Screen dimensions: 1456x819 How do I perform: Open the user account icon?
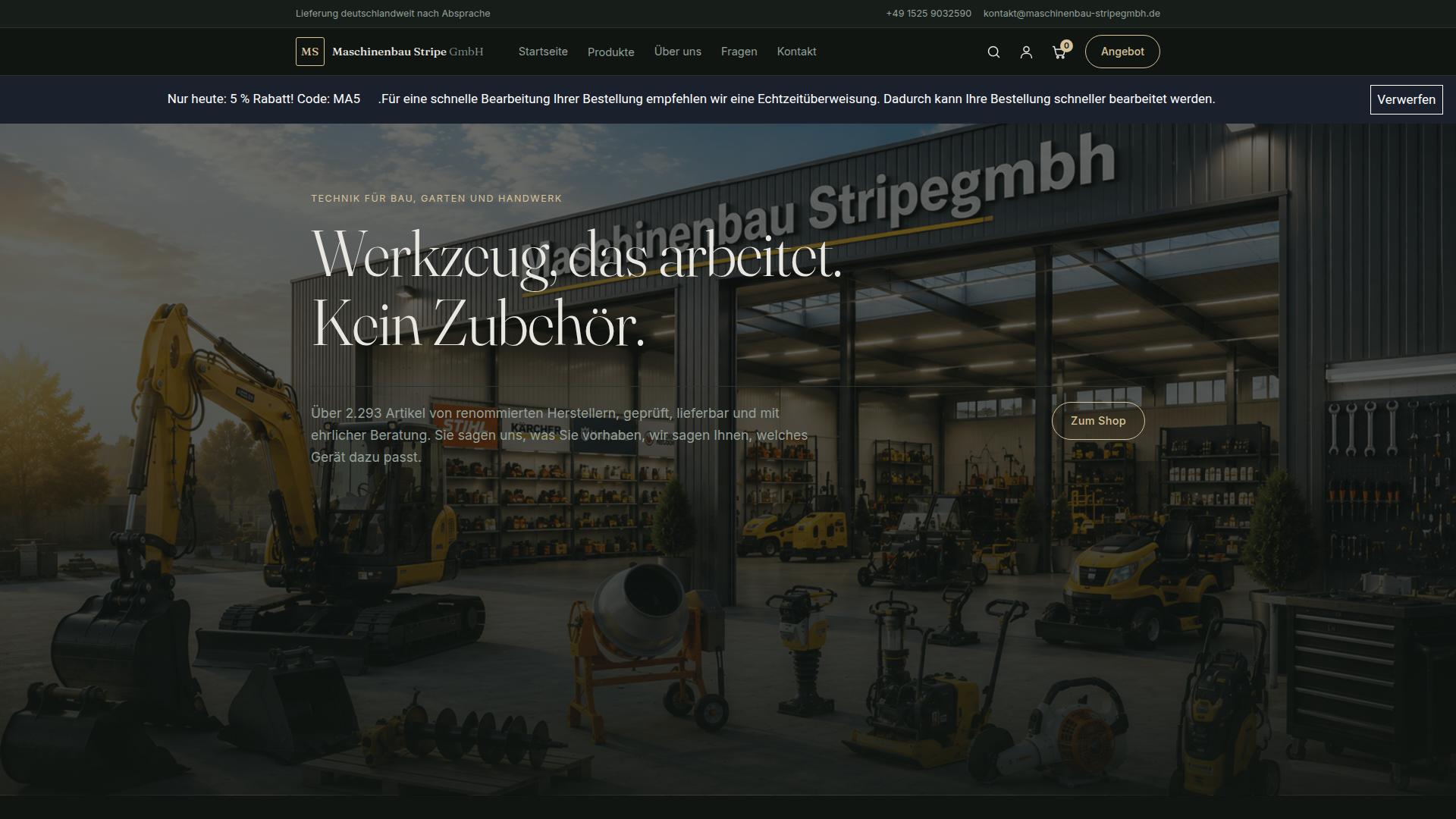tap(1026, 52)
